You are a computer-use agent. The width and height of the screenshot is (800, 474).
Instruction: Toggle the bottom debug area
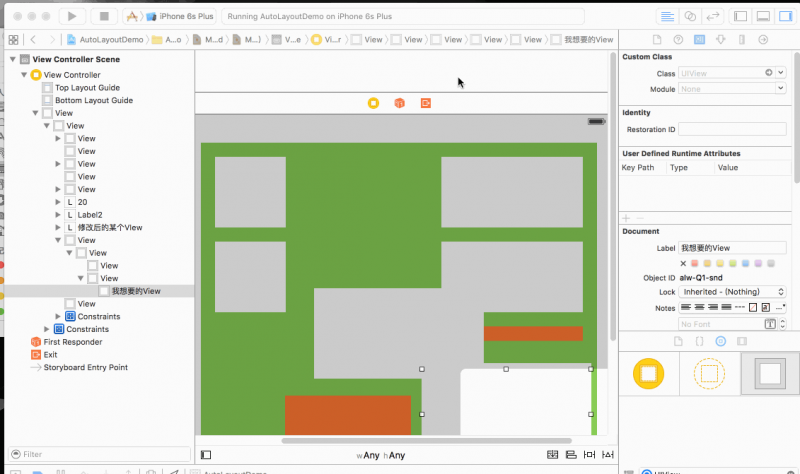pos(762,17)
